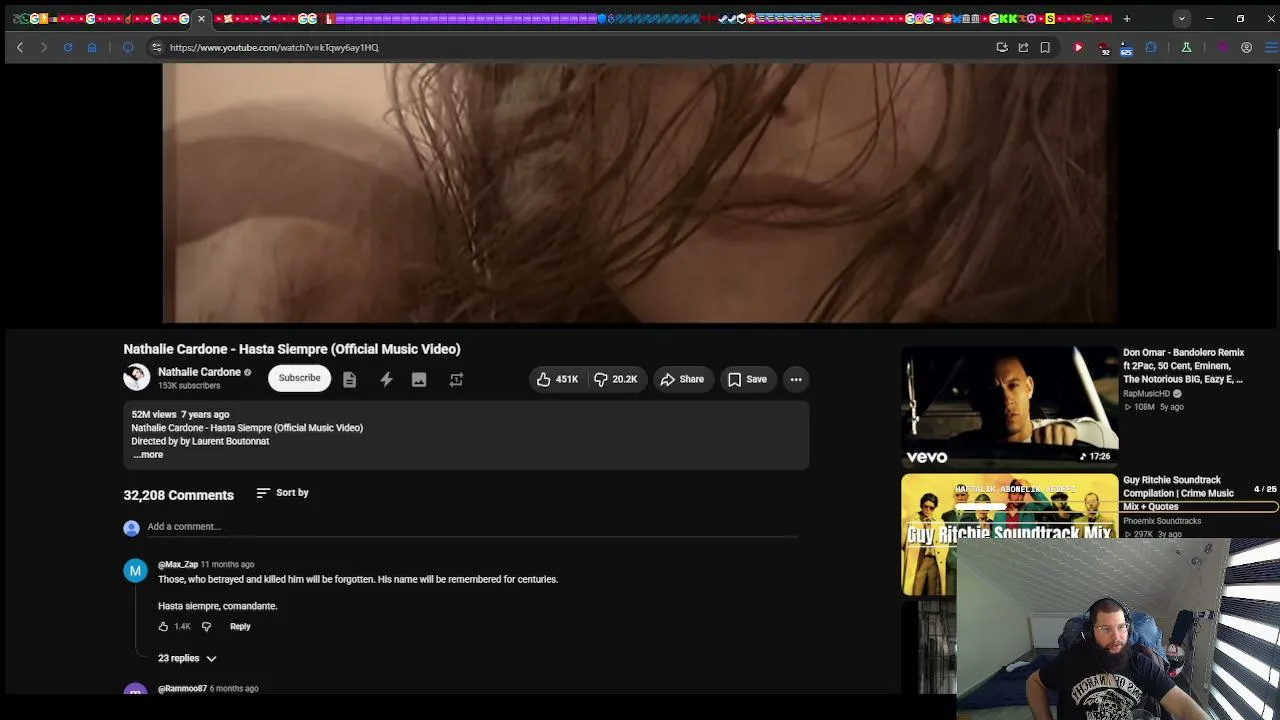Click the share page icon in toolbar
This screenshot has width=1280, height=720.
click(1023, 47)
